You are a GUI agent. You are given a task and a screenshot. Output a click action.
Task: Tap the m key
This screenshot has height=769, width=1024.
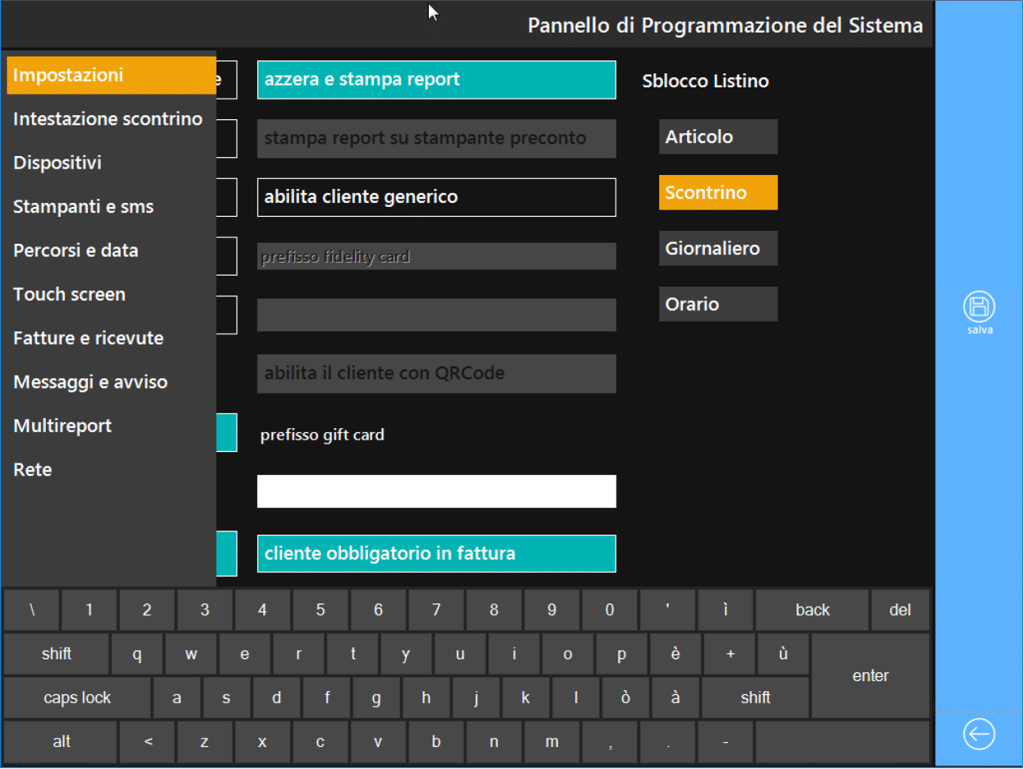[552, 742]
